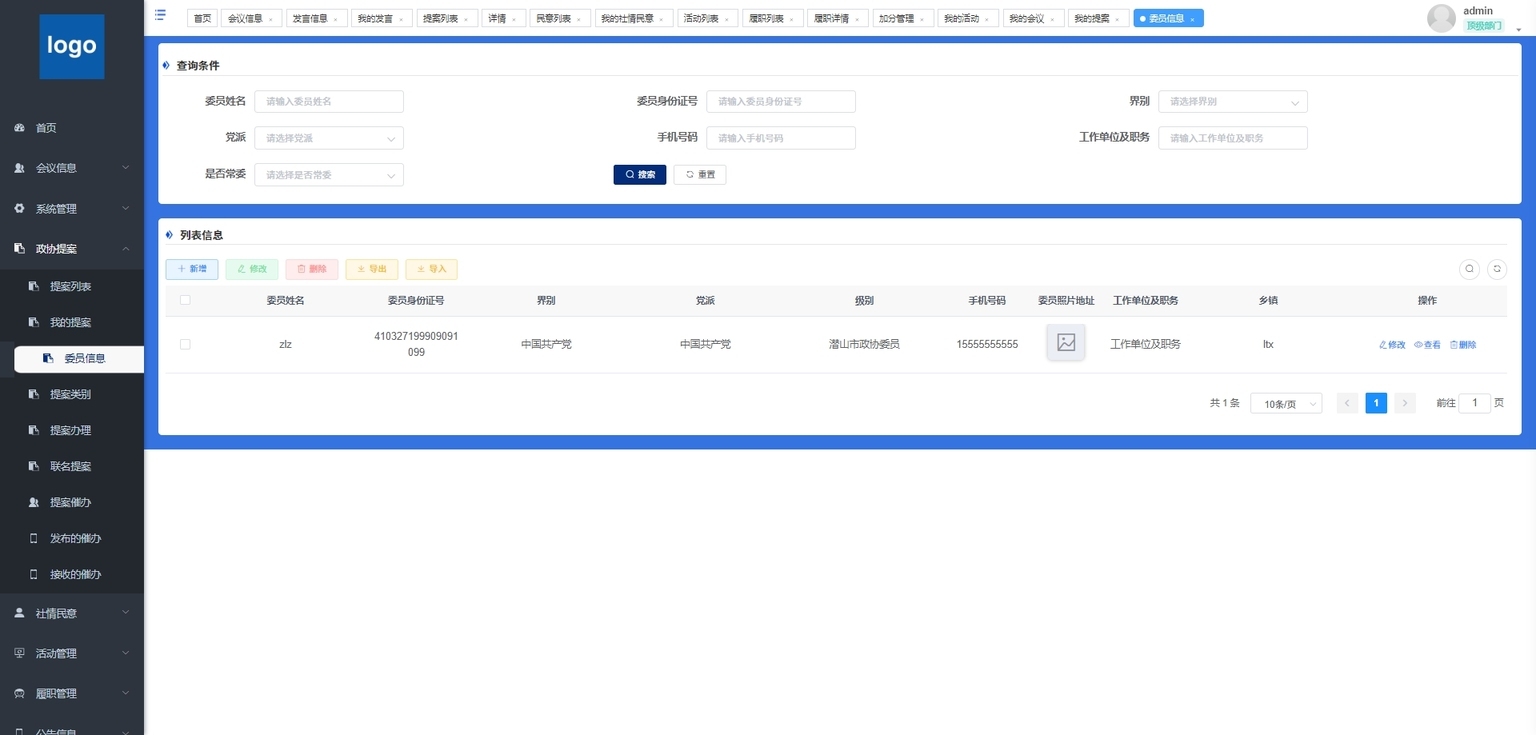The width and height of the screenshot is (1536, 735).
Task: Open 我的提案 in the sidebar
Action: click(x=71, y=323)
